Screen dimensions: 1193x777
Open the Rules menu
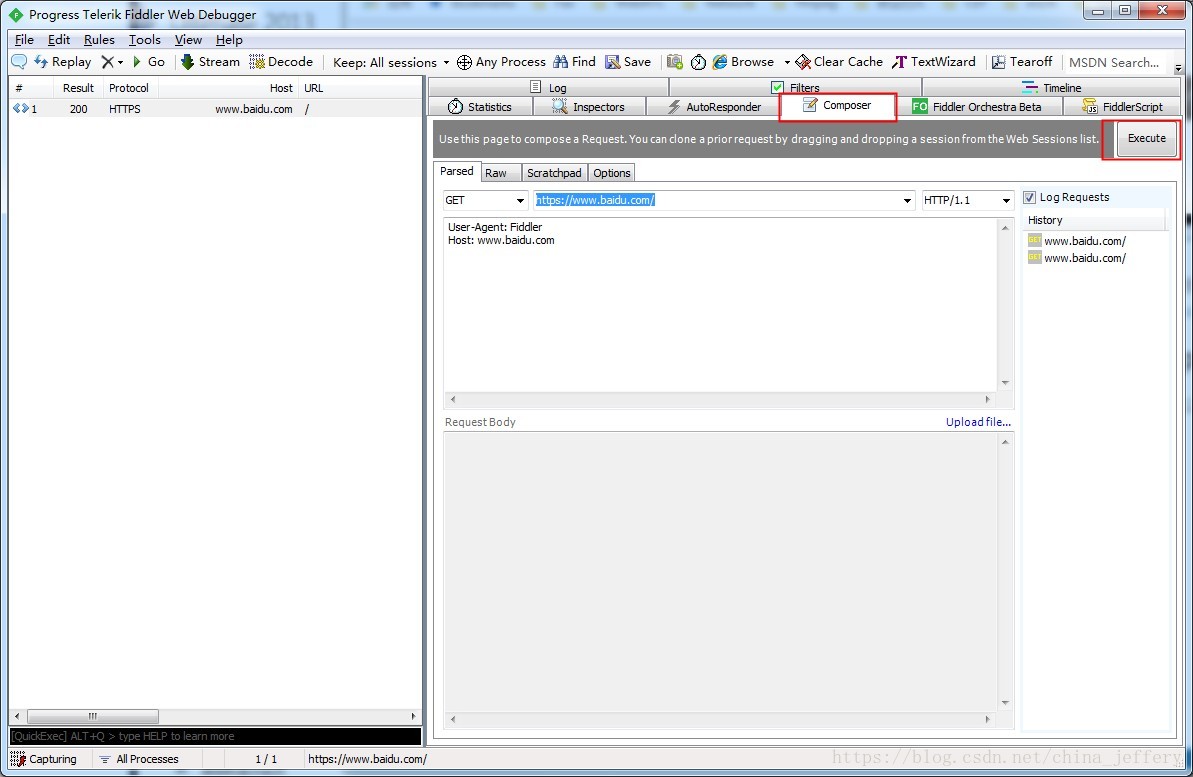99,40
